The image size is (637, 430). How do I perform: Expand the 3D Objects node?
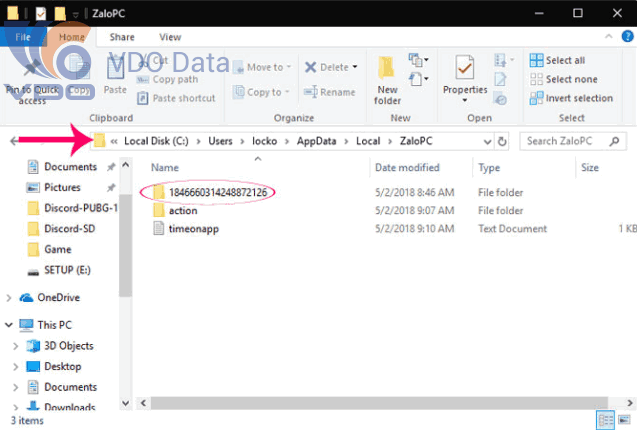click(15, 346)
